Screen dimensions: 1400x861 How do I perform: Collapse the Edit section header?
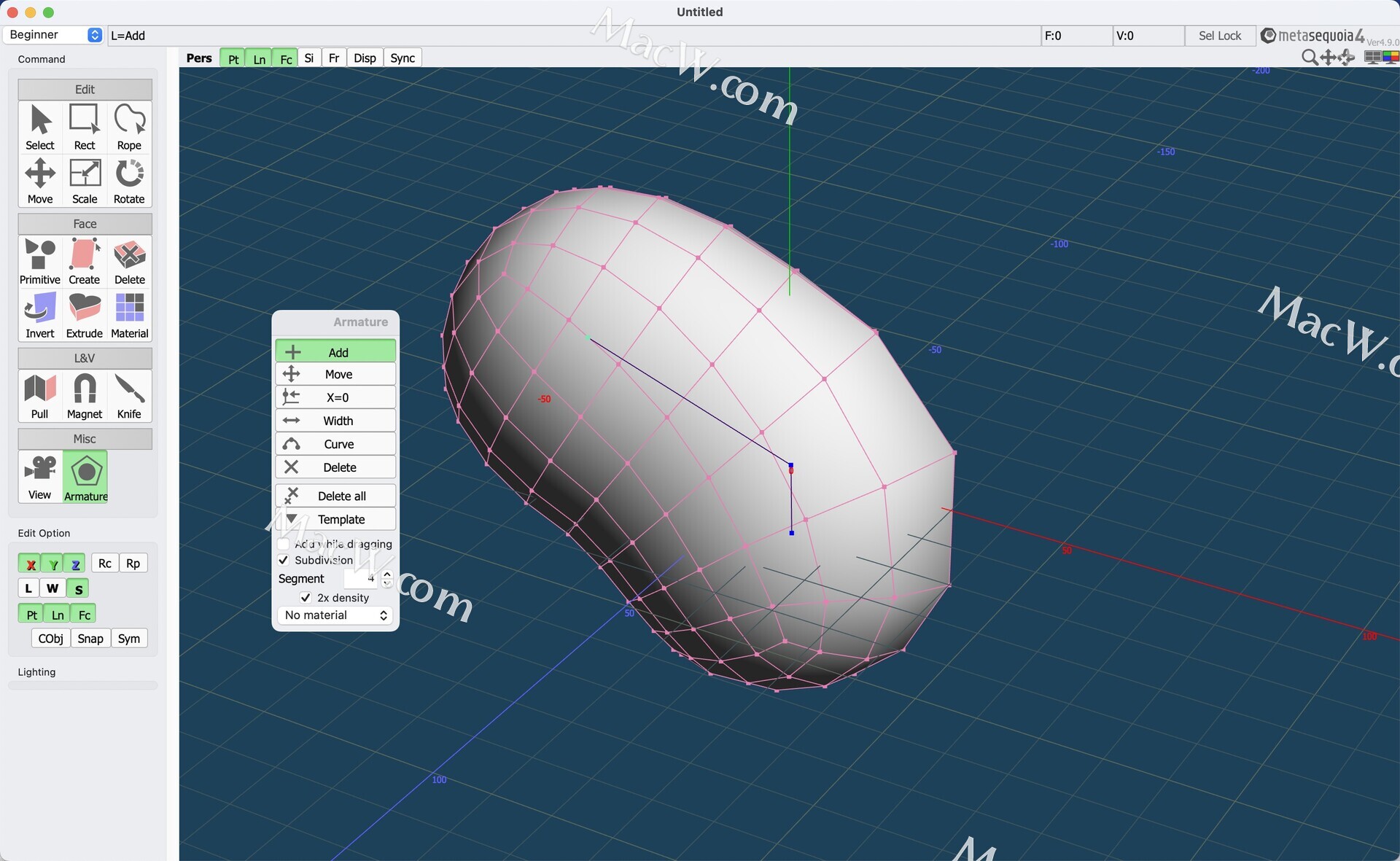(x=85, y=89)
